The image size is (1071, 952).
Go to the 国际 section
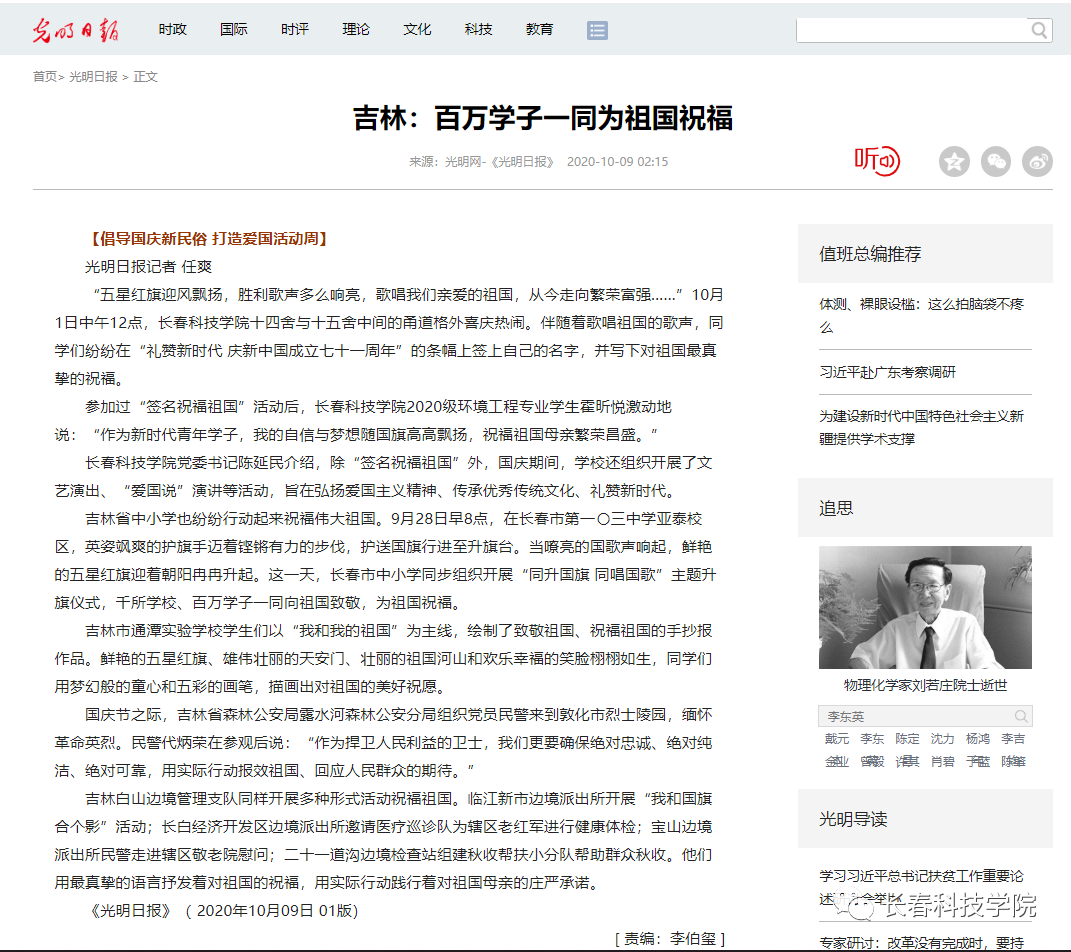coord(234,30)
